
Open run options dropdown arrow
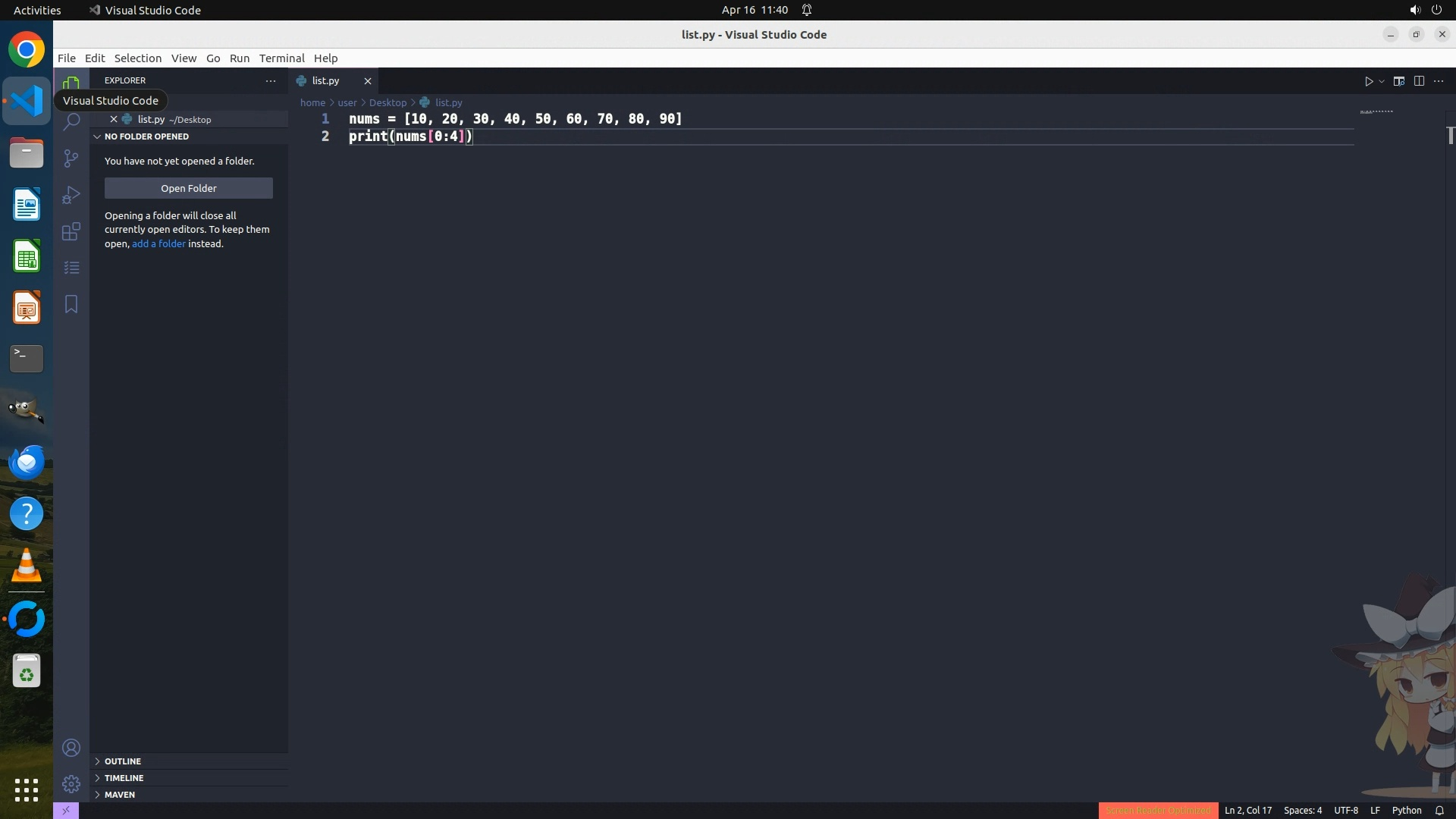(x=1382, y=81)
